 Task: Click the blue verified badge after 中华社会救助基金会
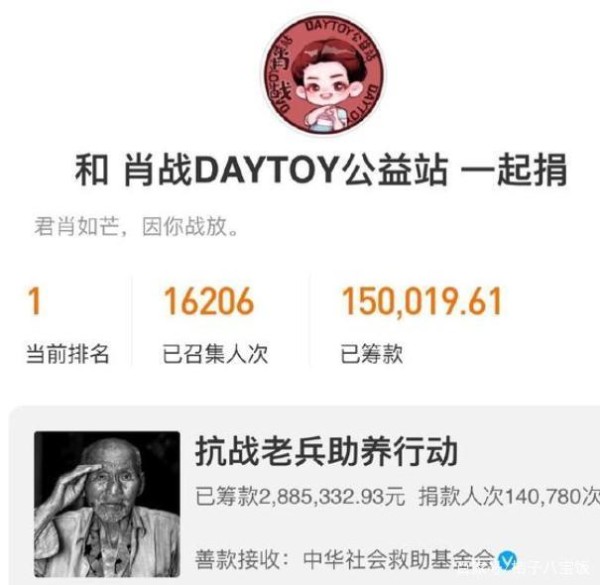pyautogui.click(x=507, y=560)
